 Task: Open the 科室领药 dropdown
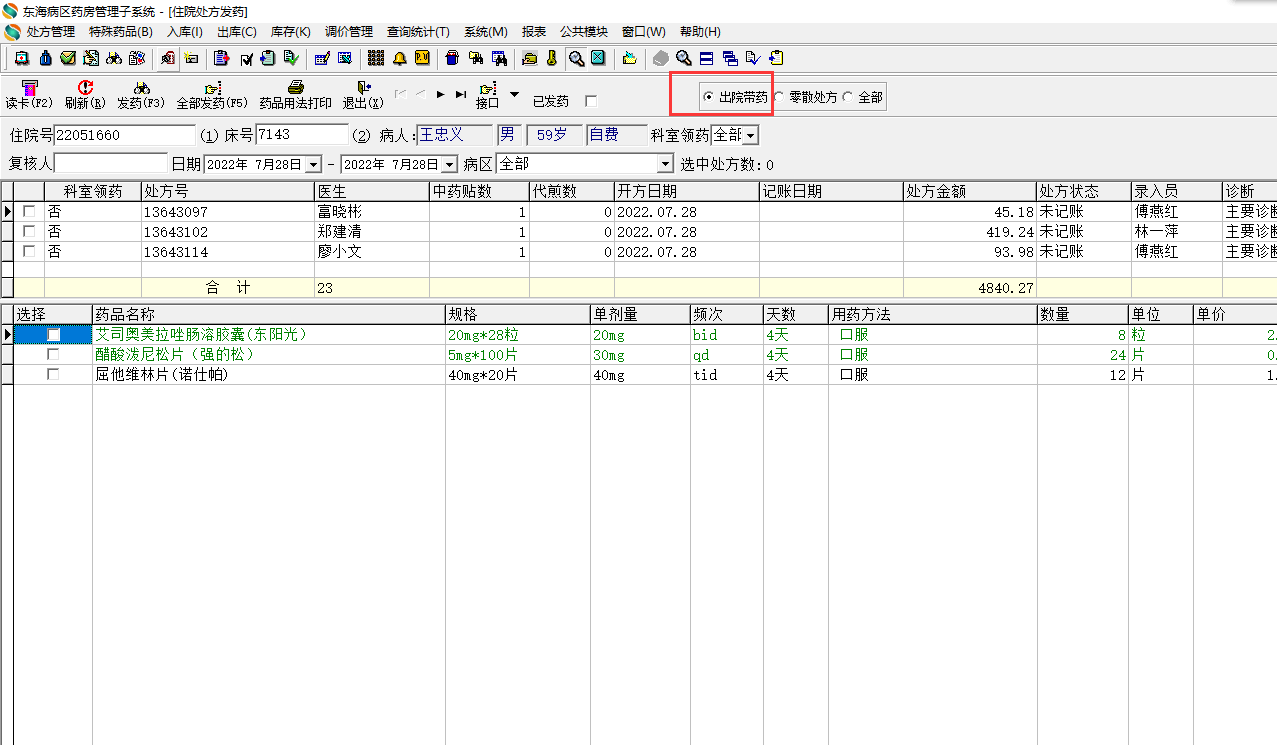point(751,135)
